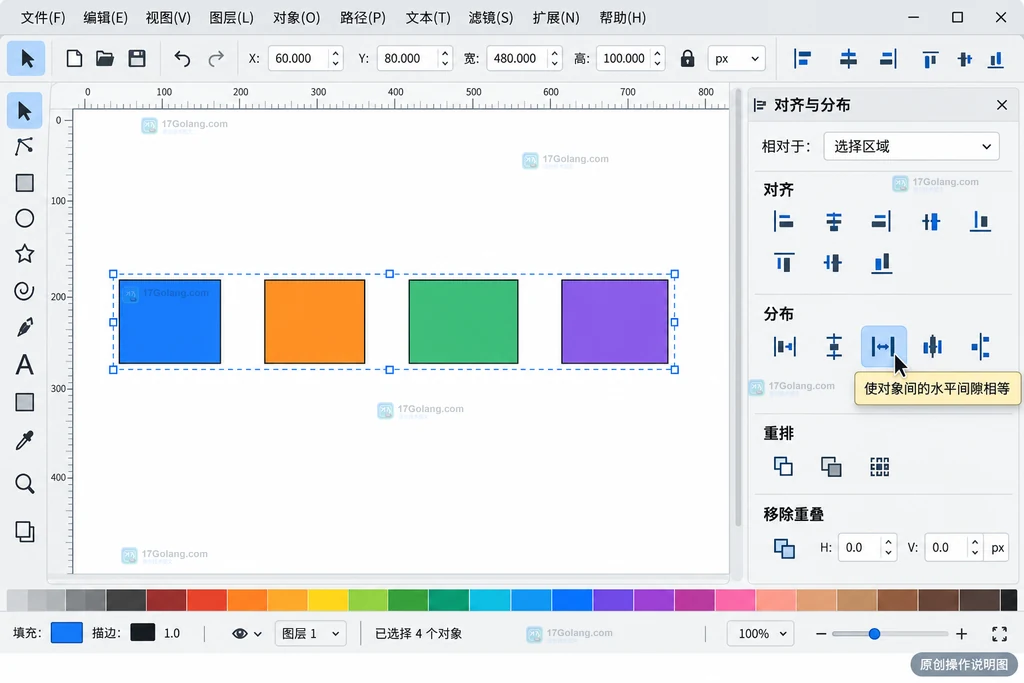
Task: Select the green rectangle on canvas
Action: (x=463, y=322)
